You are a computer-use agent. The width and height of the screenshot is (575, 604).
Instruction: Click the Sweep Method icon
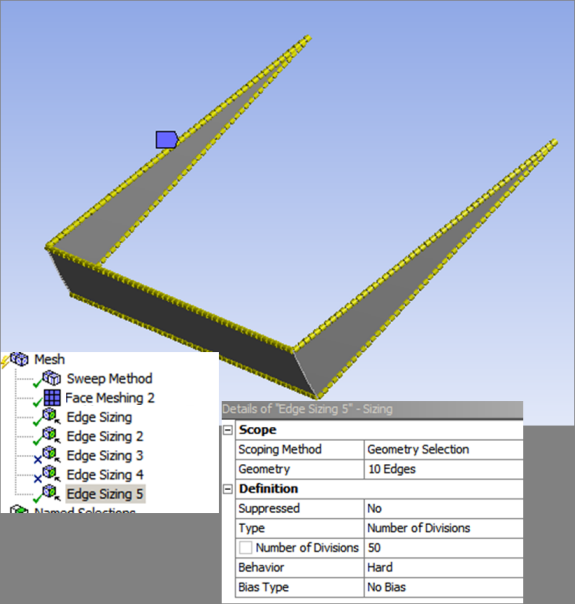(x=52, y=378)
